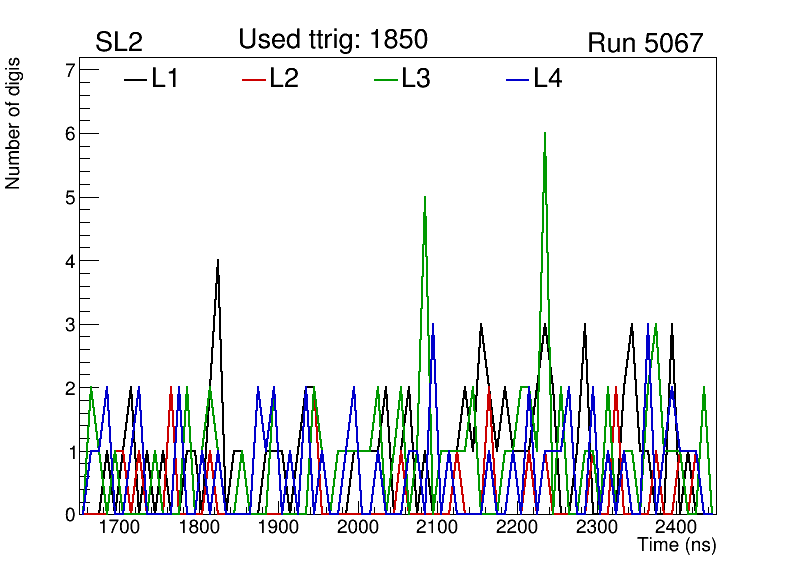Click the 0 tick label on y-axis
796x572 pixels.
[x=69, y=515]
